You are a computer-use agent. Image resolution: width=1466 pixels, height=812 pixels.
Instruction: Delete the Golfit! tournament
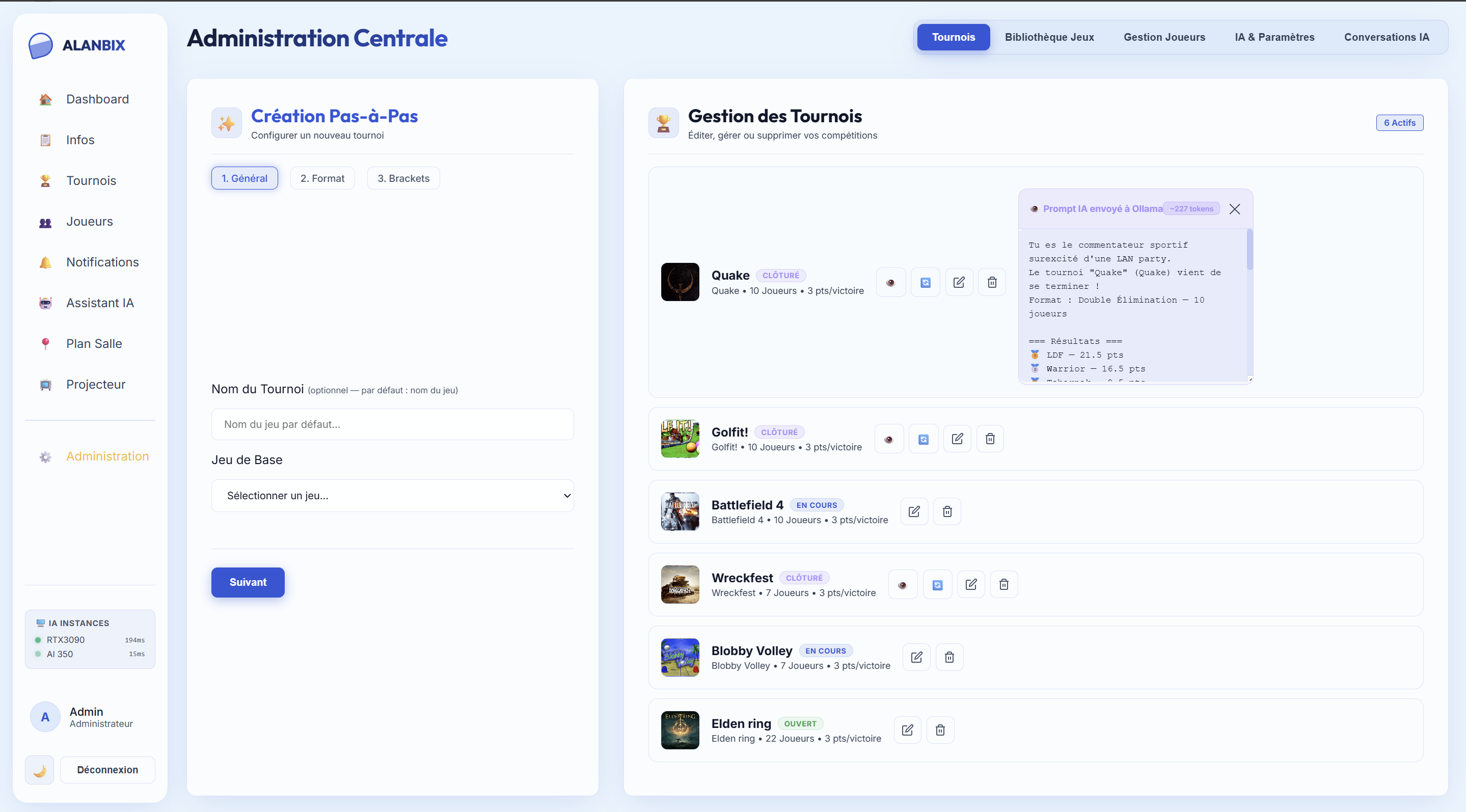coord(990,439)
